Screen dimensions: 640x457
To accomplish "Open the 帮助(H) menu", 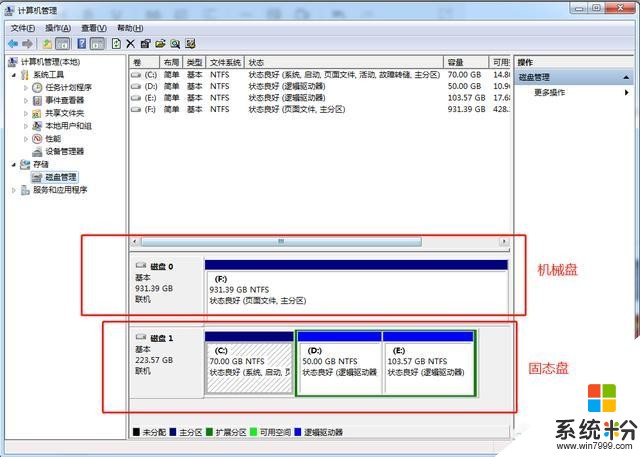I will [x=130, y=28].
